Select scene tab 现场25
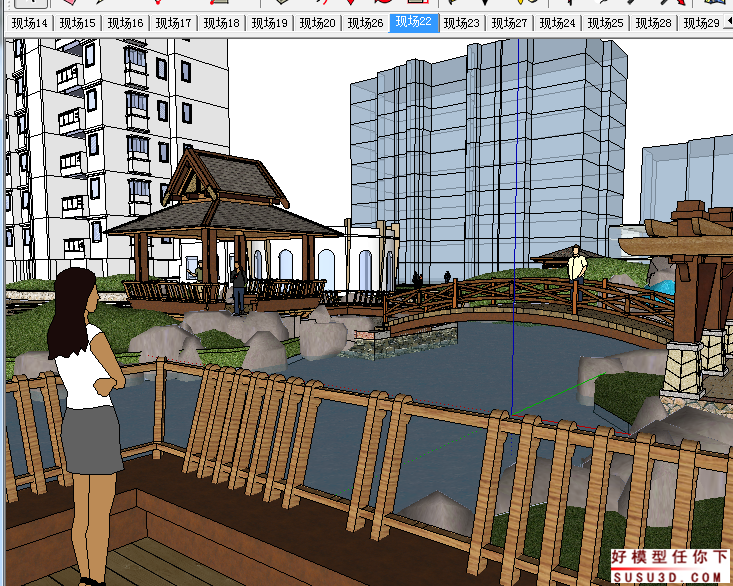733x586 pixels. [x=605, y=23]
